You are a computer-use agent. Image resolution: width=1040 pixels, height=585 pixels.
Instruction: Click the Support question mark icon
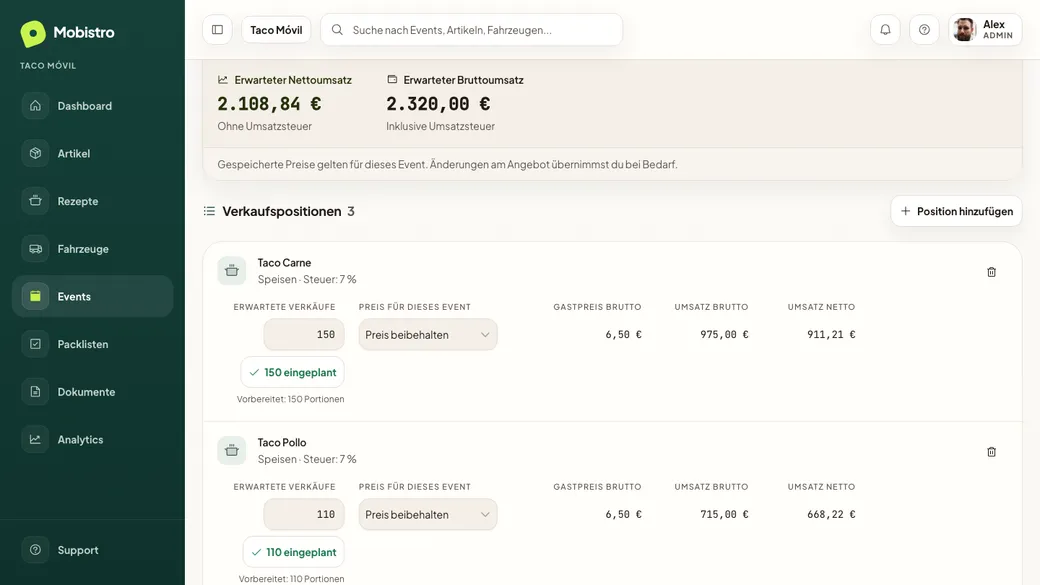35,550
